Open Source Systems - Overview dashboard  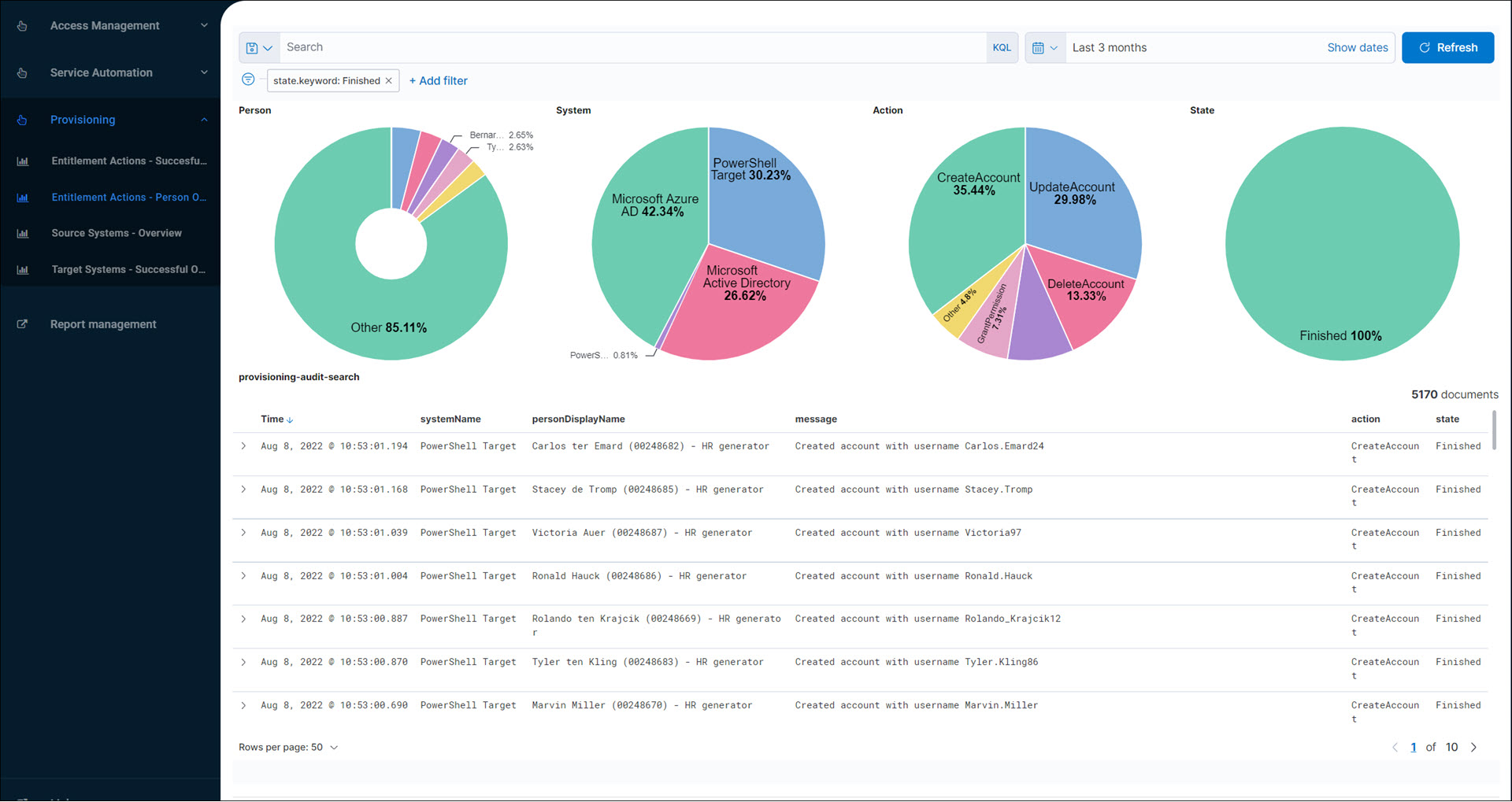(x=117, y=234)
